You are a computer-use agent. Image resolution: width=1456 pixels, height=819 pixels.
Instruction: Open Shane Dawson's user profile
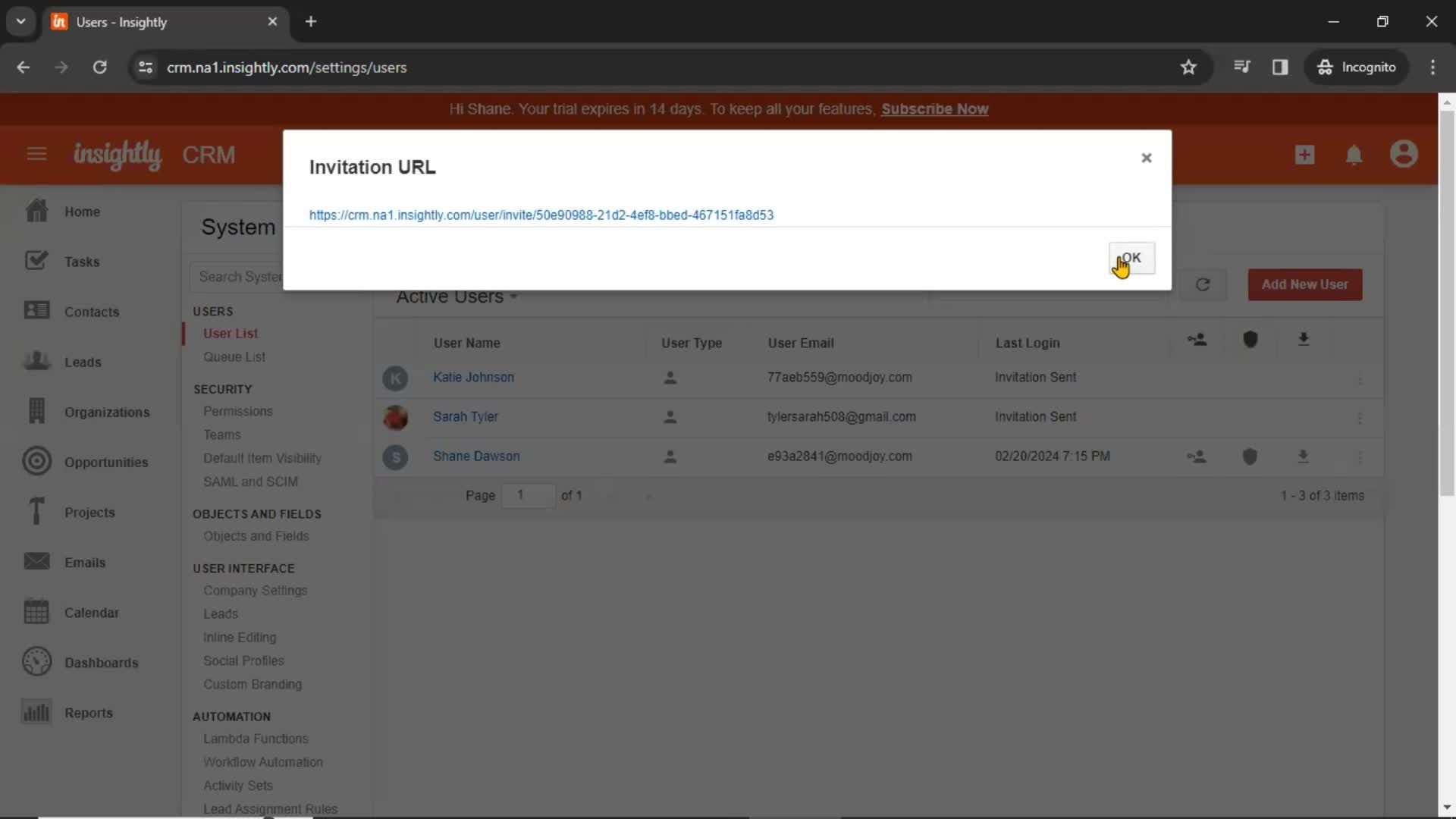click(x=476, y=457)
